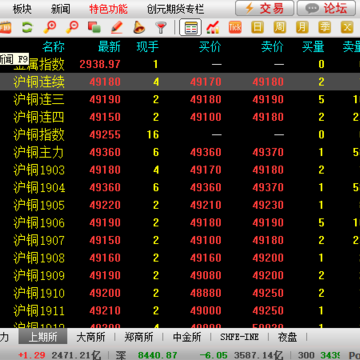Image resolution: width=360 pixels, height=360 pixels.
Task: Sort by the 最新 column header
Action: tap(109, 47)
